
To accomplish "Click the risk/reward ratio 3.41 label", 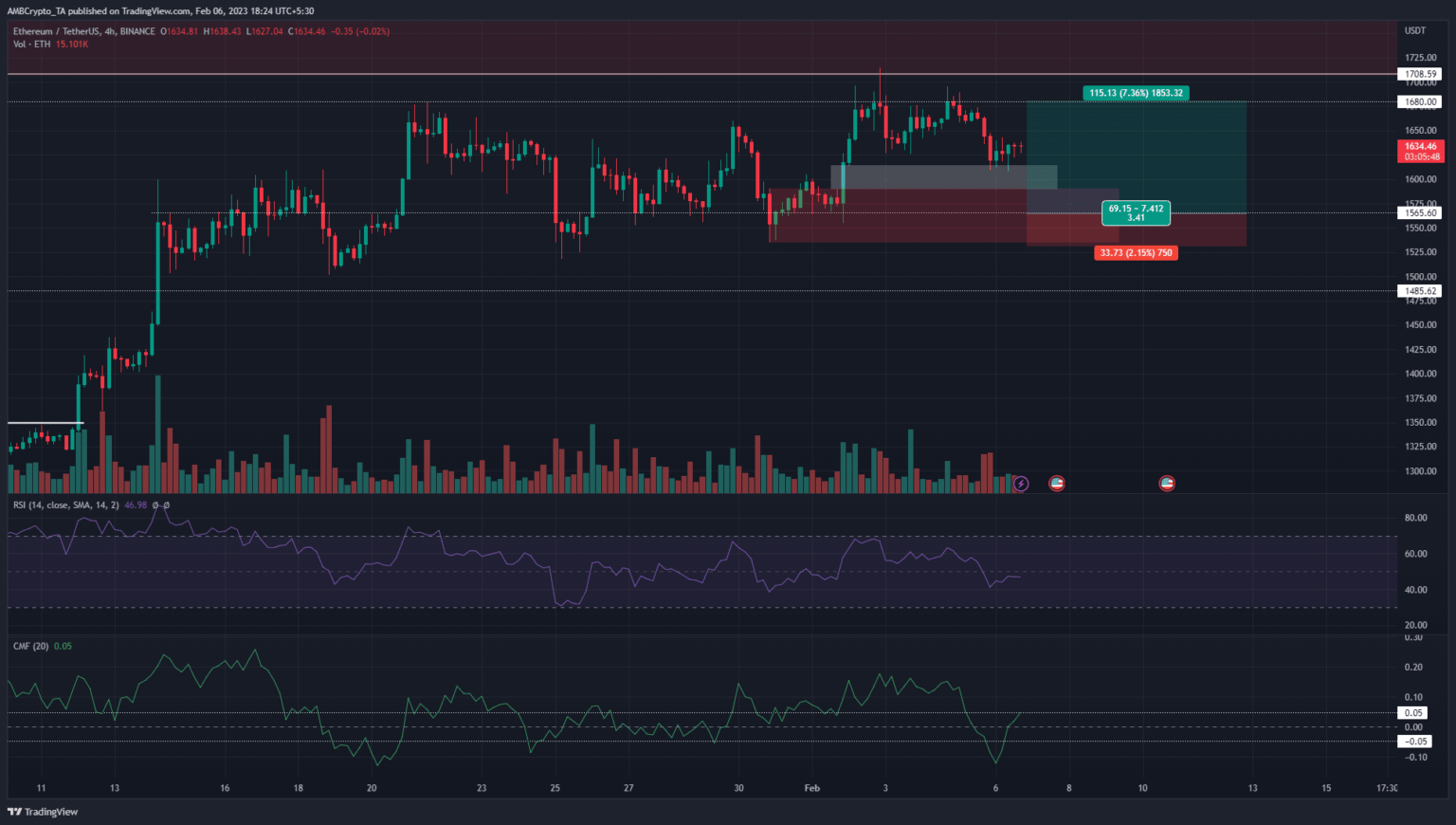I will pyautogui.click(x=1136, y=213).
